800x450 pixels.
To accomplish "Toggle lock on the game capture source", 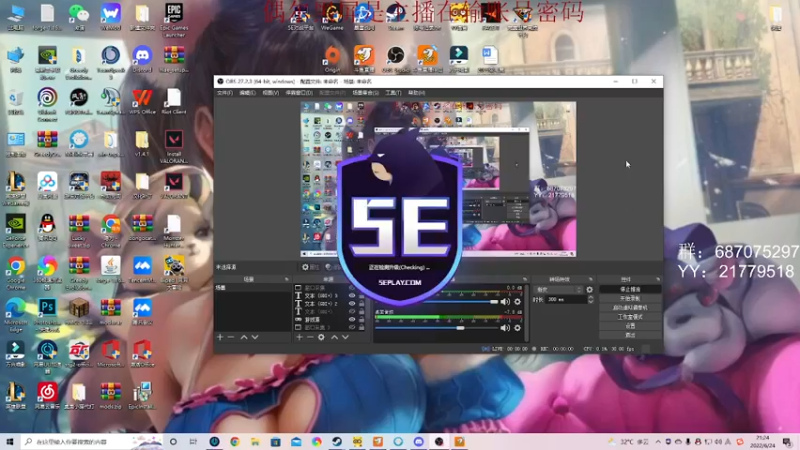I will tap(362, 319).
